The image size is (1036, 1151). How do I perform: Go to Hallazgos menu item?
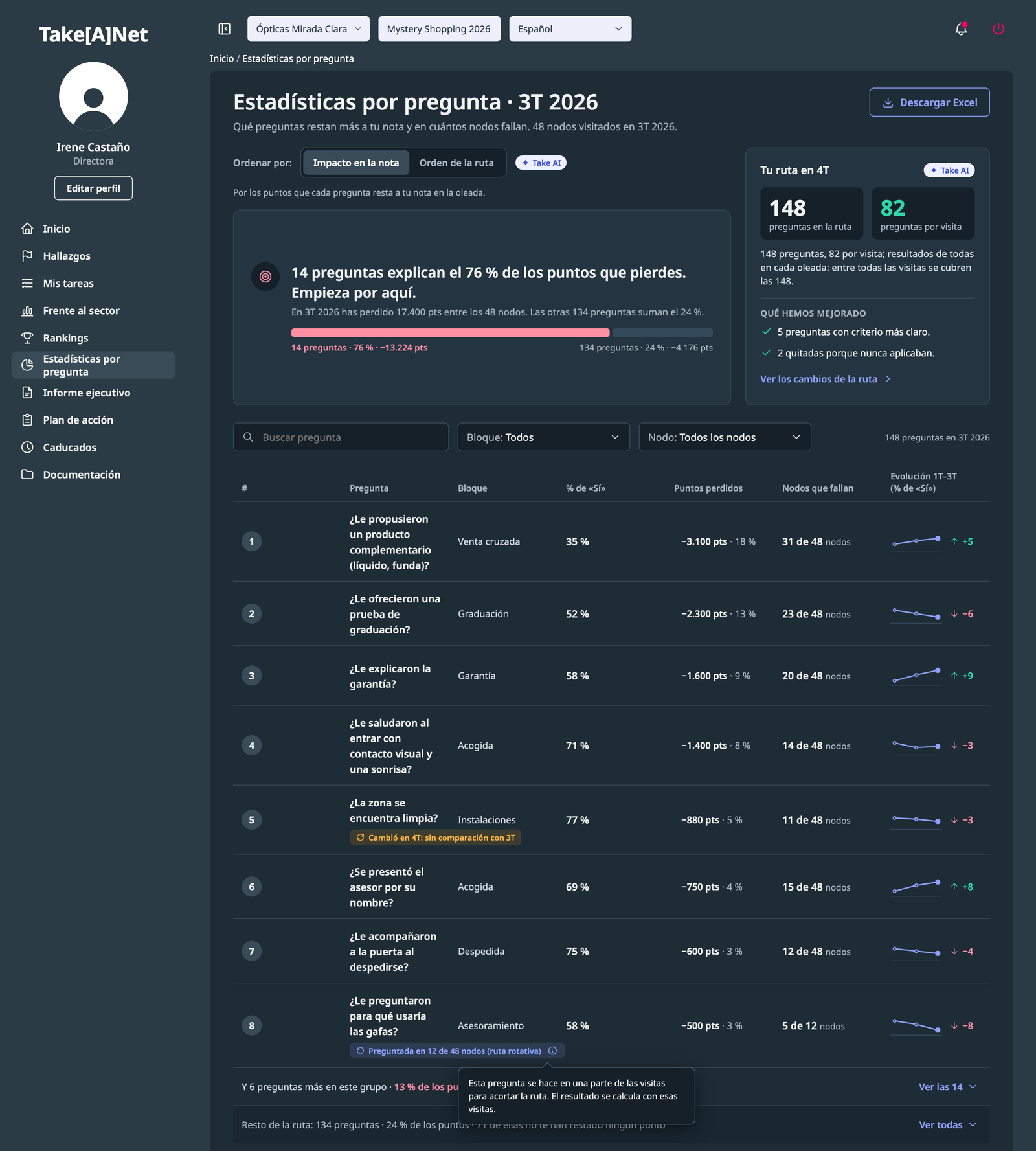[x=93, y=256]
